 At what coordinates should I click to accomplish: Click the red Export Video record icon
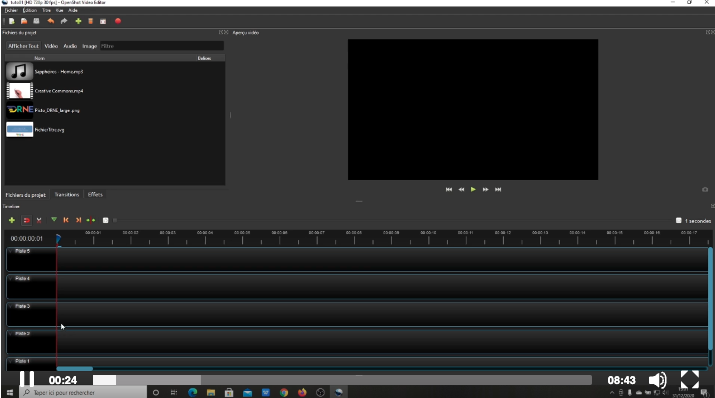click(118, 21)
